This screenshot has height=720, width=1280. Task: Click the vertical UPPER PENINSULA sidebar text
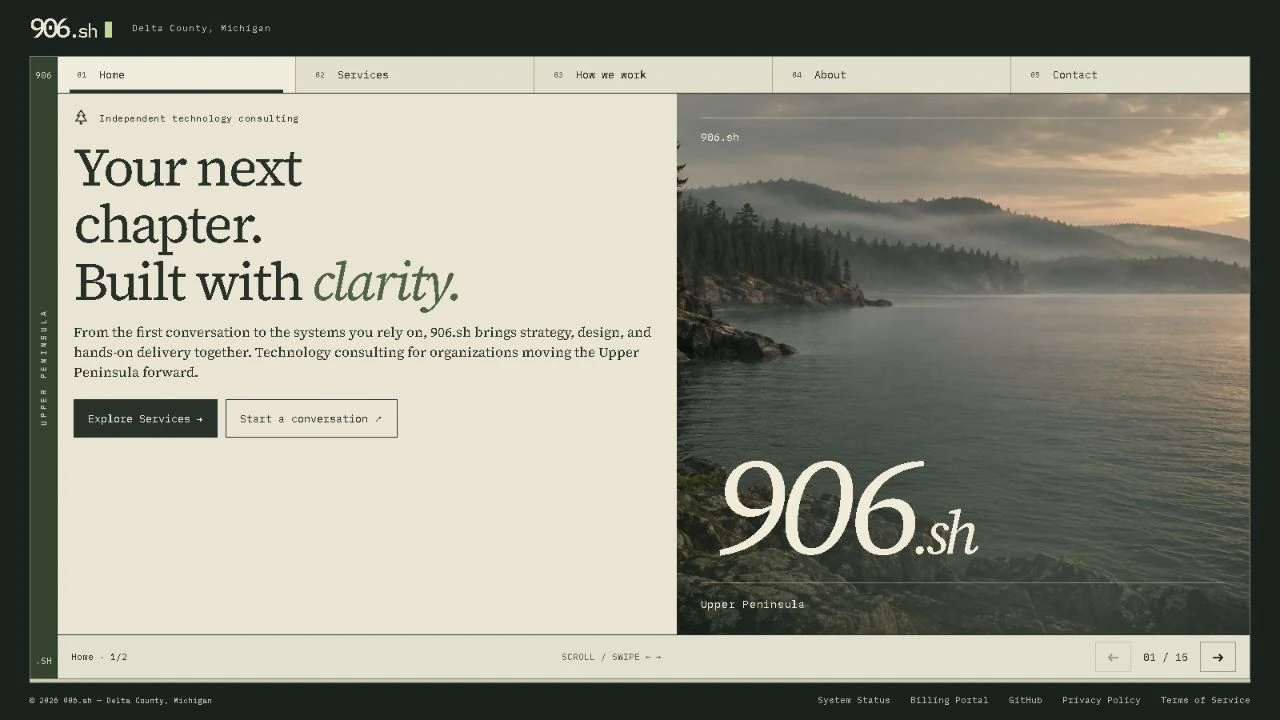tap(44, 367)
